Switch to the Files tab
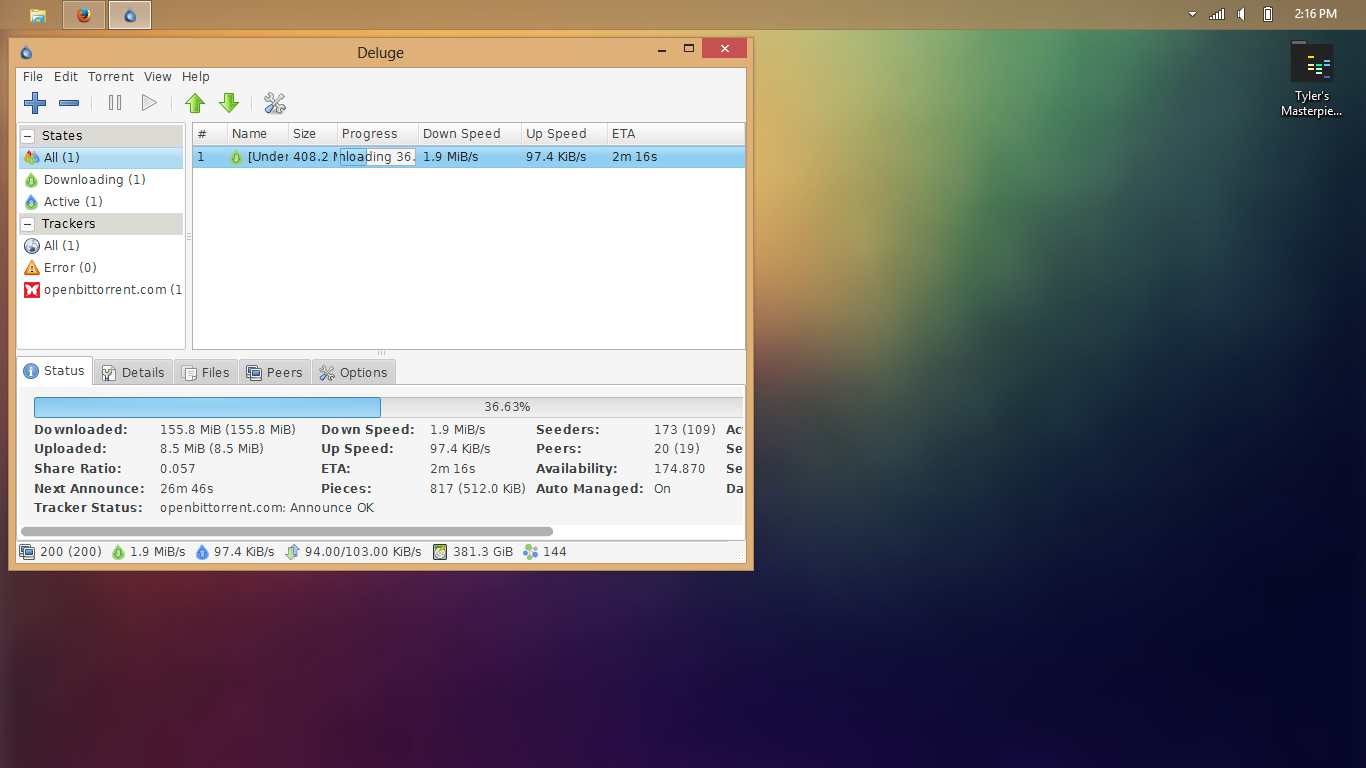 point(207,372)
